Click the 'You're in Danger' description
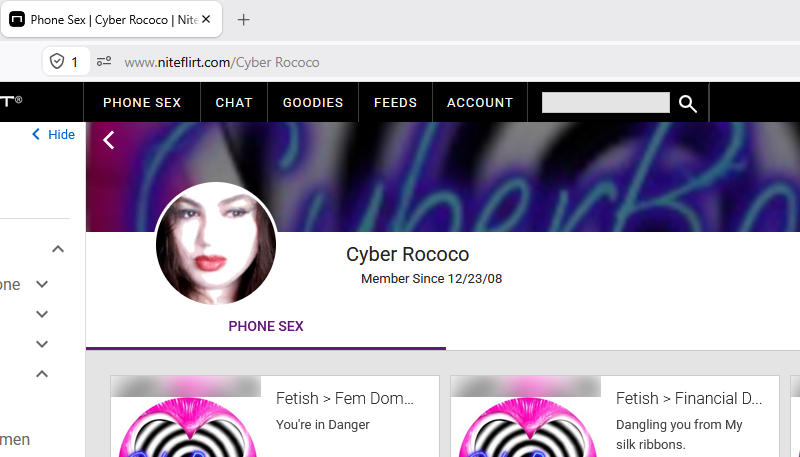 [x=322, y=424]
